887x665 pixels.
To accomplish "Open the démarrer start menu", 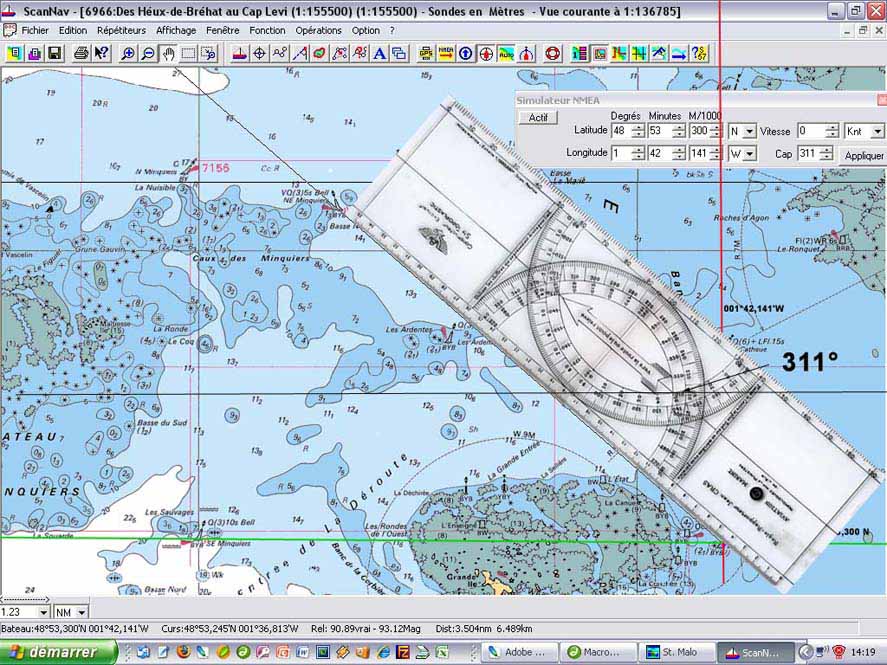I will (59, 652).
